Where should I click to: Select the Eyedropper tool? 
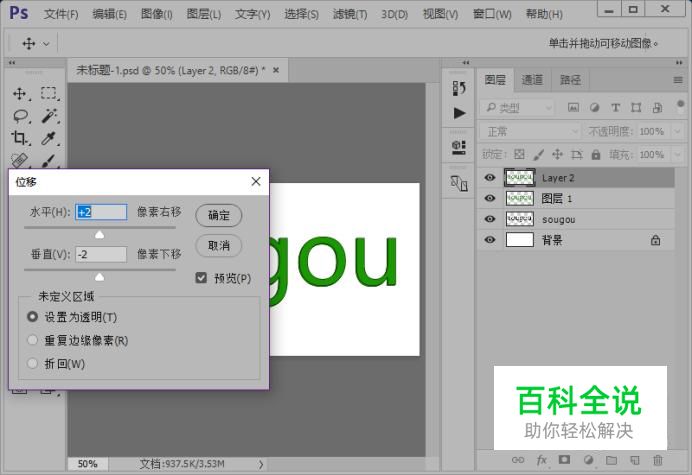(x=49, y=138)
